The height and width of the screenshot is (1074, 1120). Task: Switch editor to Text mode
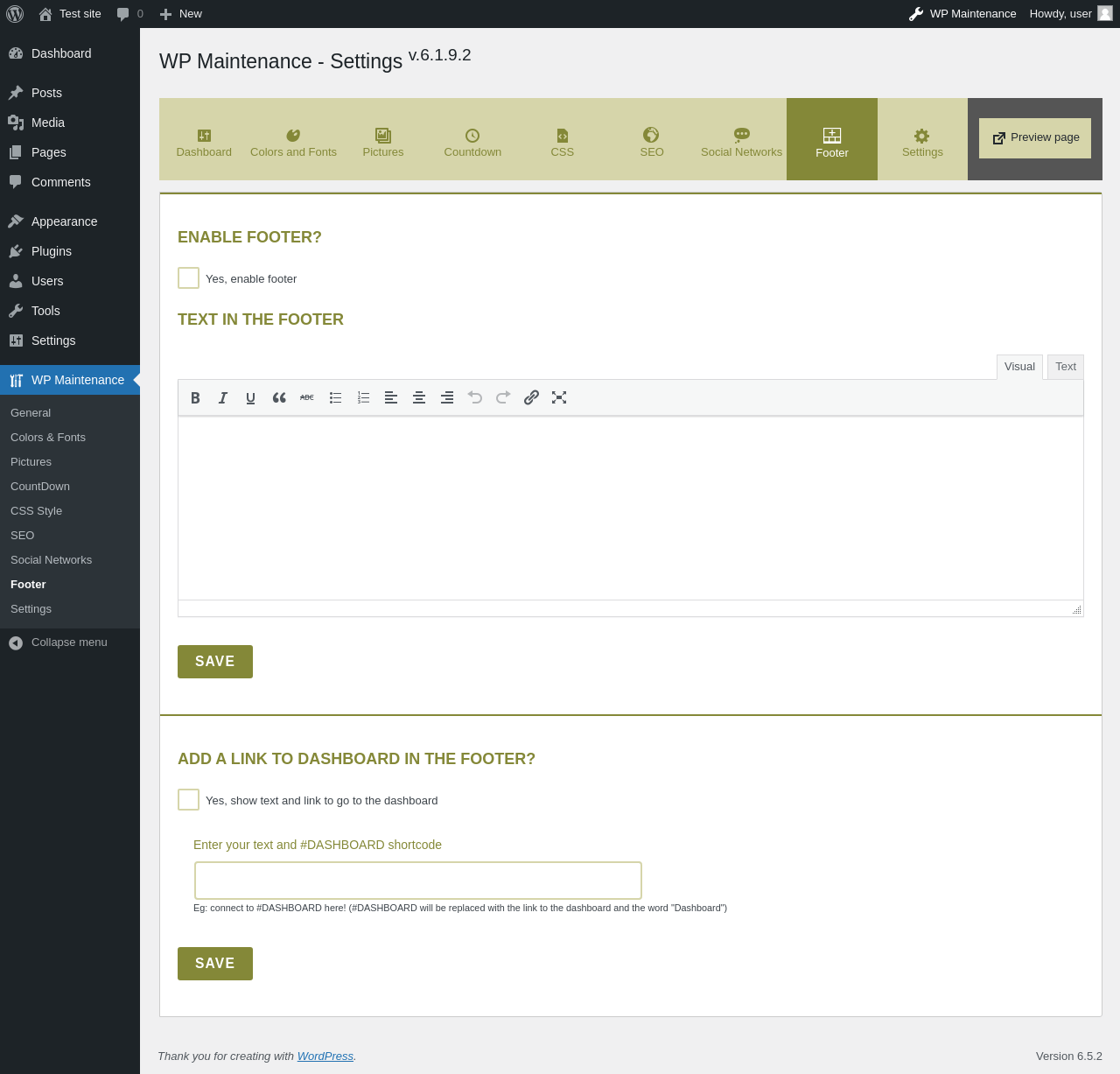(1066, 367)
